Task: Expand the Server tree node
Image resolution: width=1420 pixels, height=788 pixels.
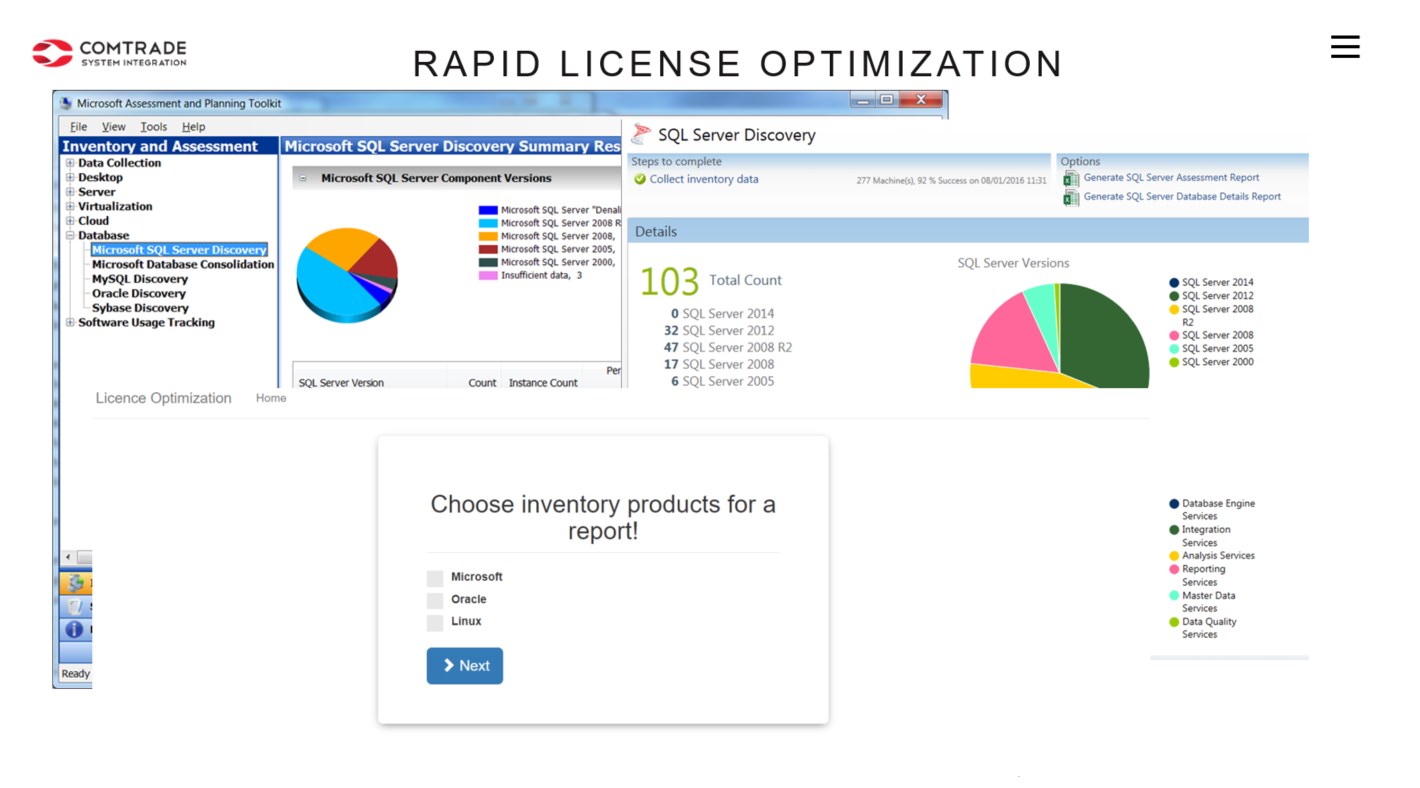Action: tap(70, 192)
